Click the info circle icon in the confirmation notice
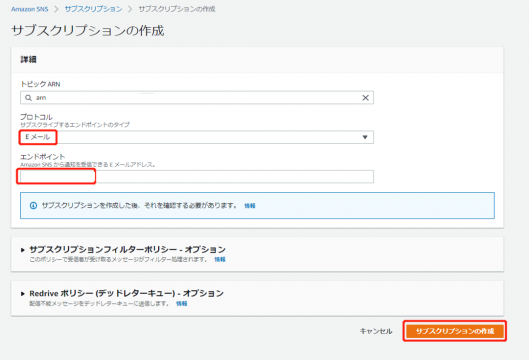Screen dimensions: 529x360 pos(33,205)
